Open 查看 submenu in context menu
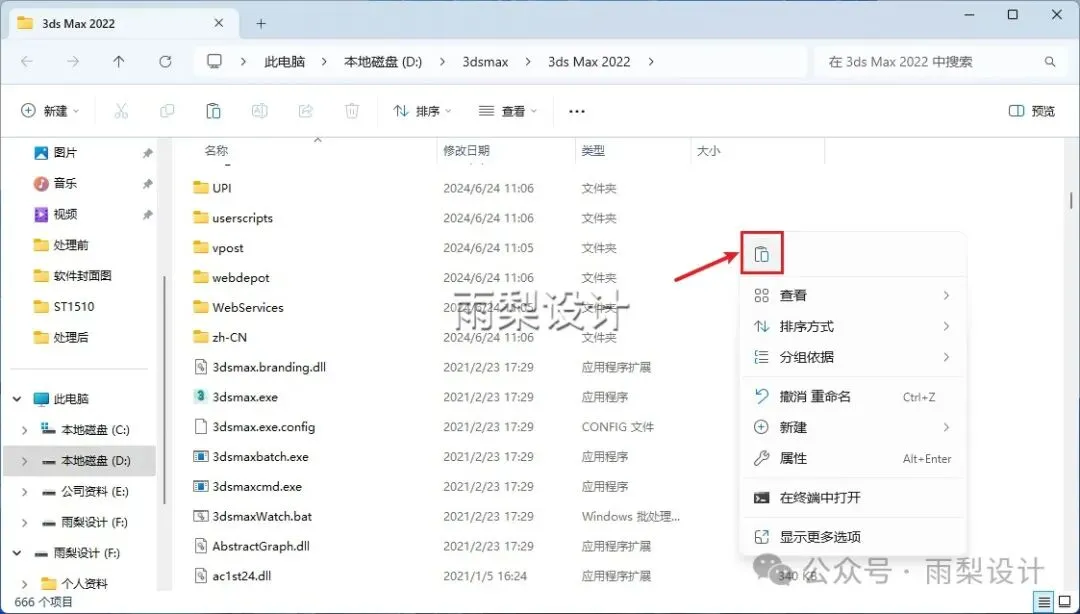1080x614 pixels. [852, 296]
